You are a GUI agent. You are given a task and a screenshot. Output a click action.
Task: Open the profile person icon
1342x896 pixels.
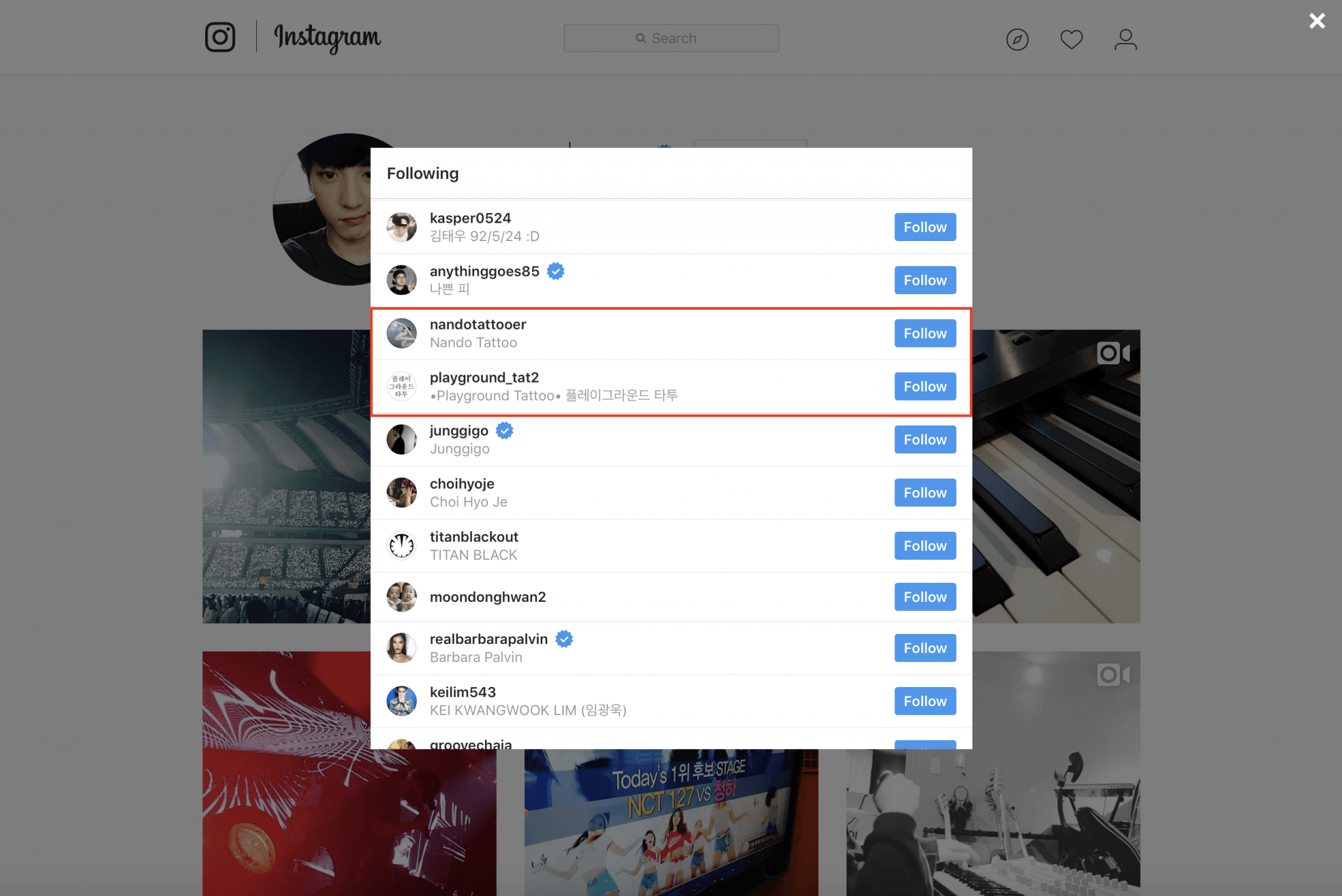coord(1126,39)
